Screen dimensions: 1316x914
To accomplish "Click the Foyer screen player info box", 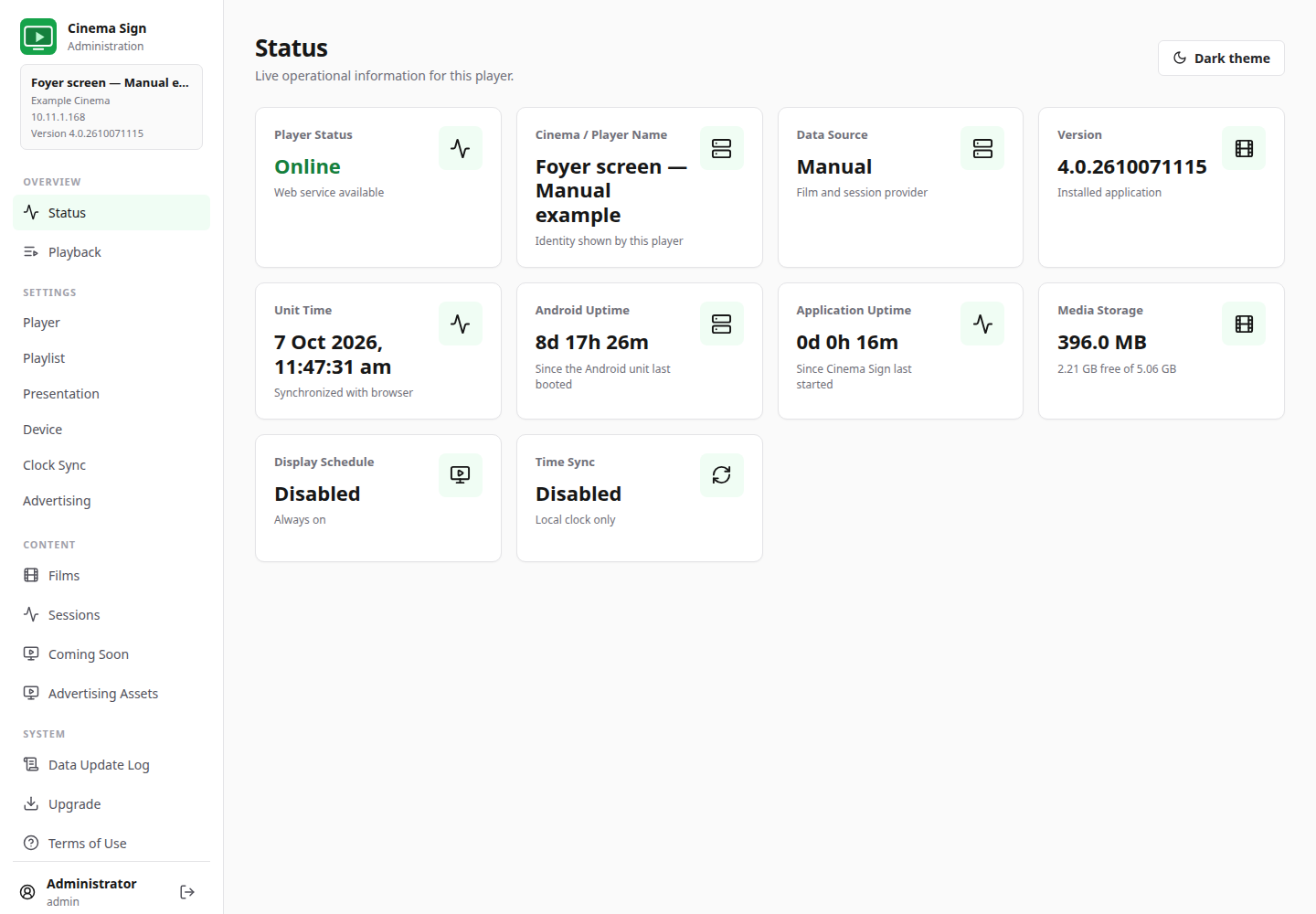I will coord(111,107).
